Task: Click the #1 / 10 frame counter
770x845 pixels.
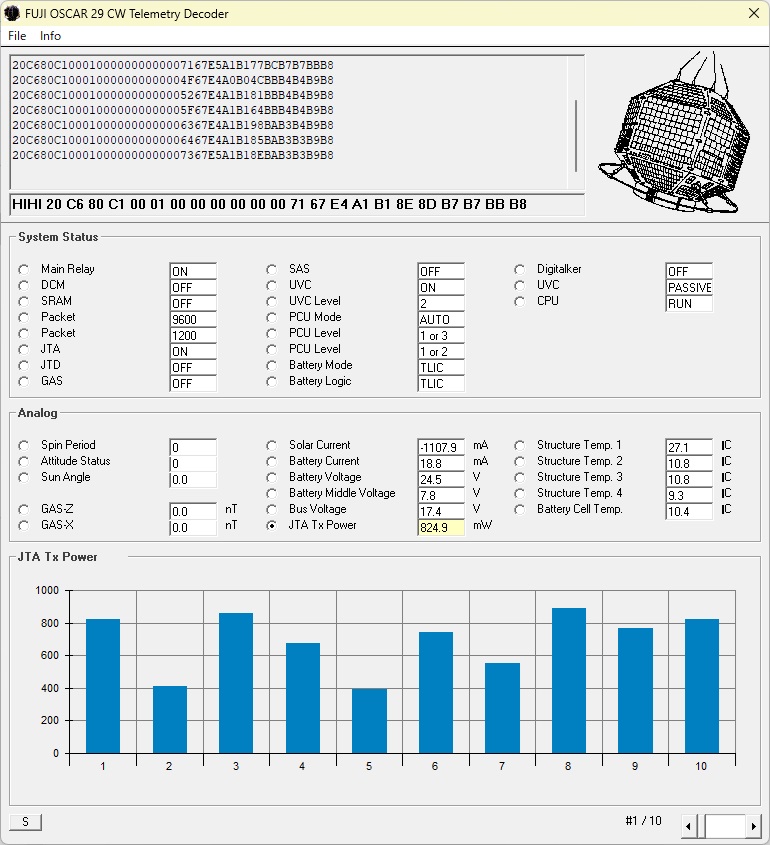Action: point(643,821)
